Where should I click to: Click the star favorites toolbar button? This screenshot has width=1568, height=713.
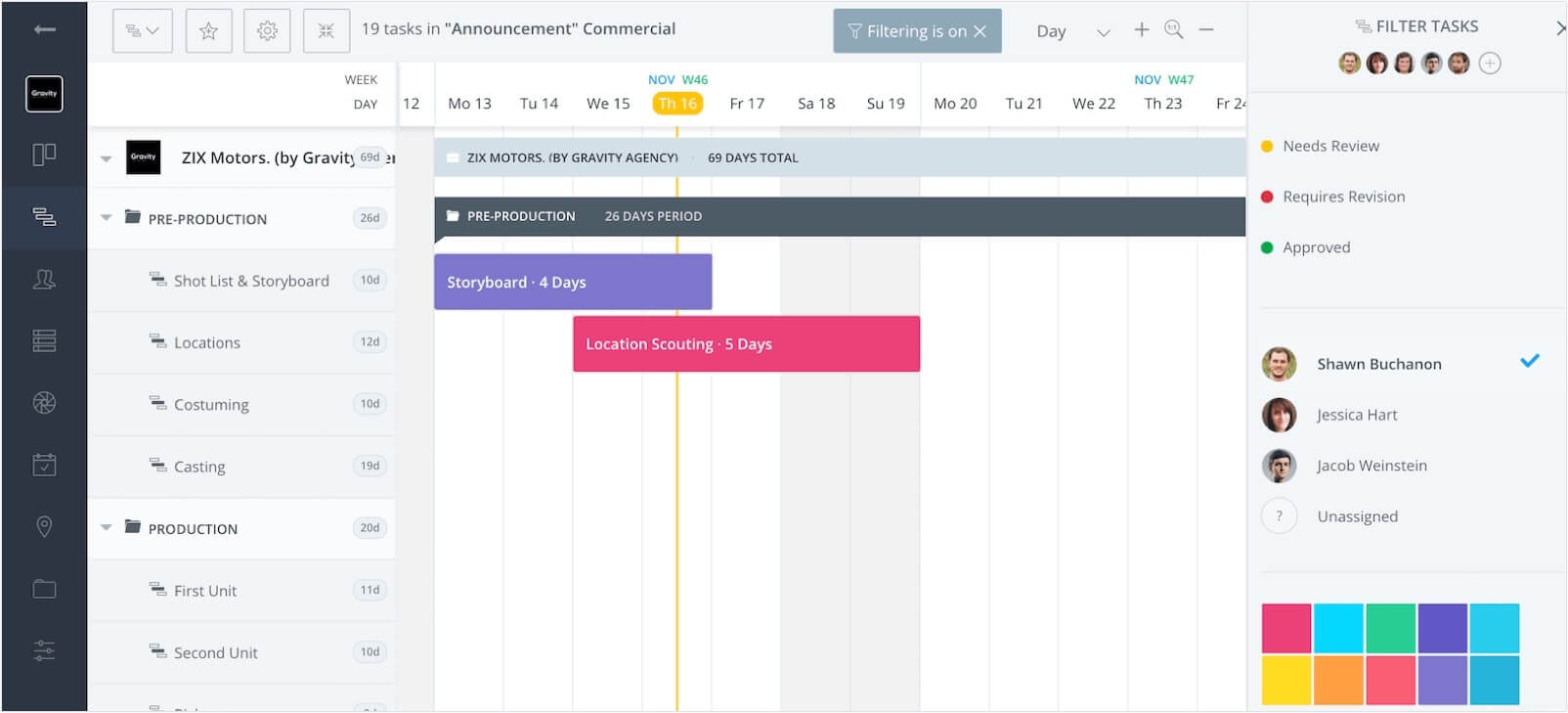click(x=208, y=31)
